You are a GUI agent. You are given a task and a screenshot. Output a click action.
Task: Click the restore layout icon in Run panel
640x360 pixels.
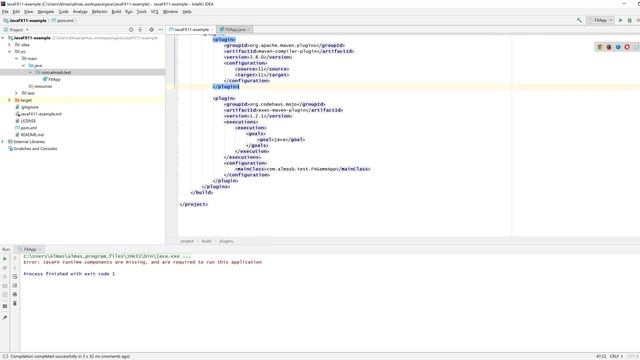[x=5, y=306]
